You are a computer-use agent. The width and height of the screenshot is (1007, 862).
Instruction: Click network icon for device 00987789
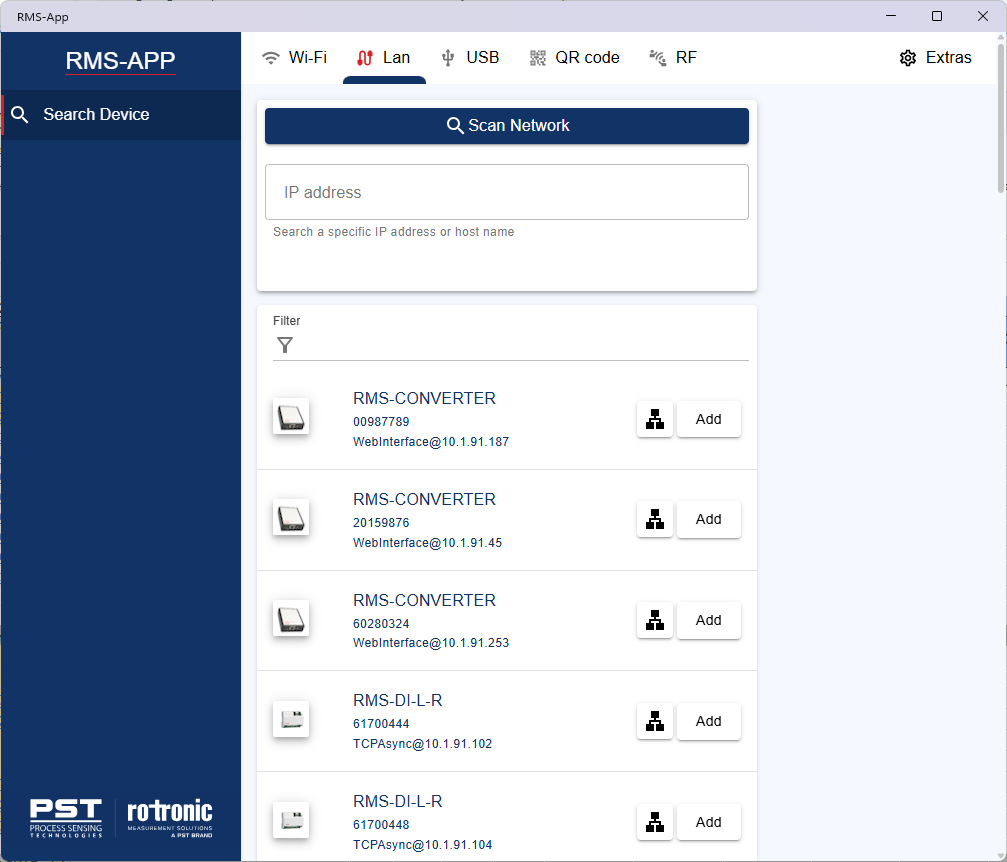[x=654, y=420]
